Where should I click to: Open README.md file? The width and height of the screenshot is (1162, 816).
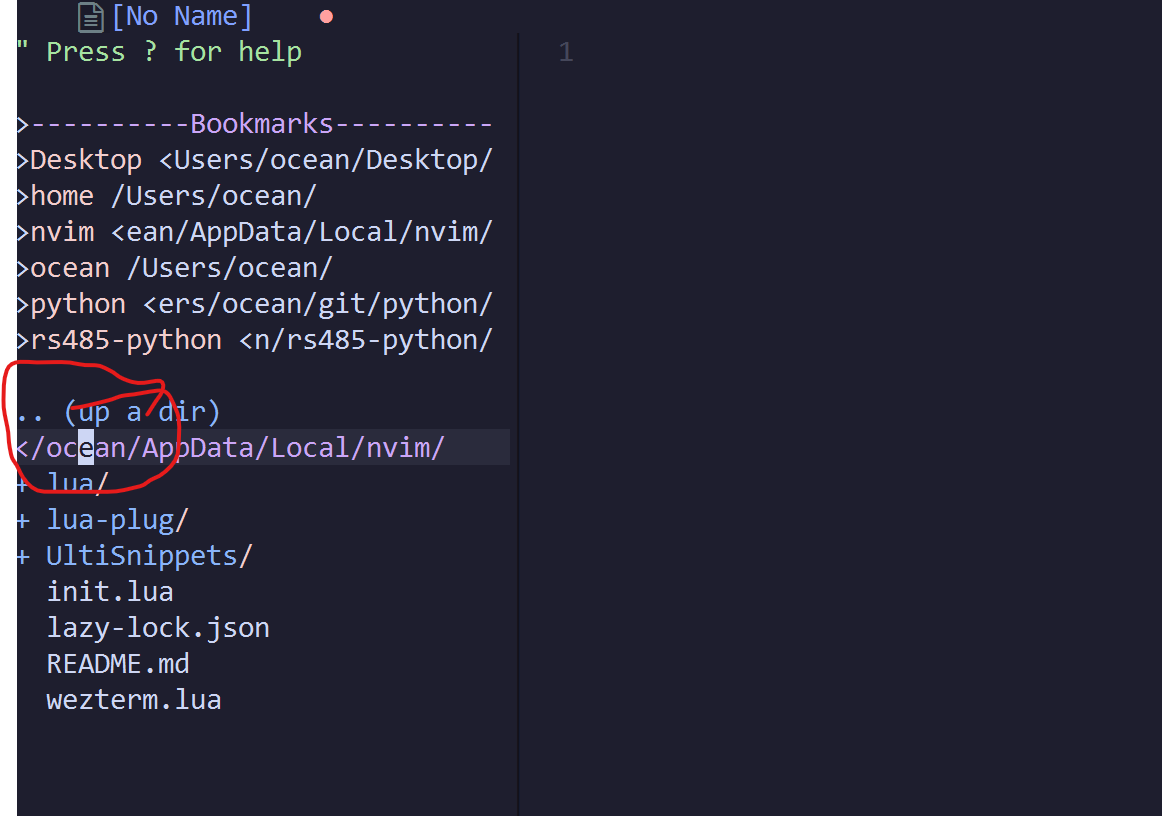118,663
